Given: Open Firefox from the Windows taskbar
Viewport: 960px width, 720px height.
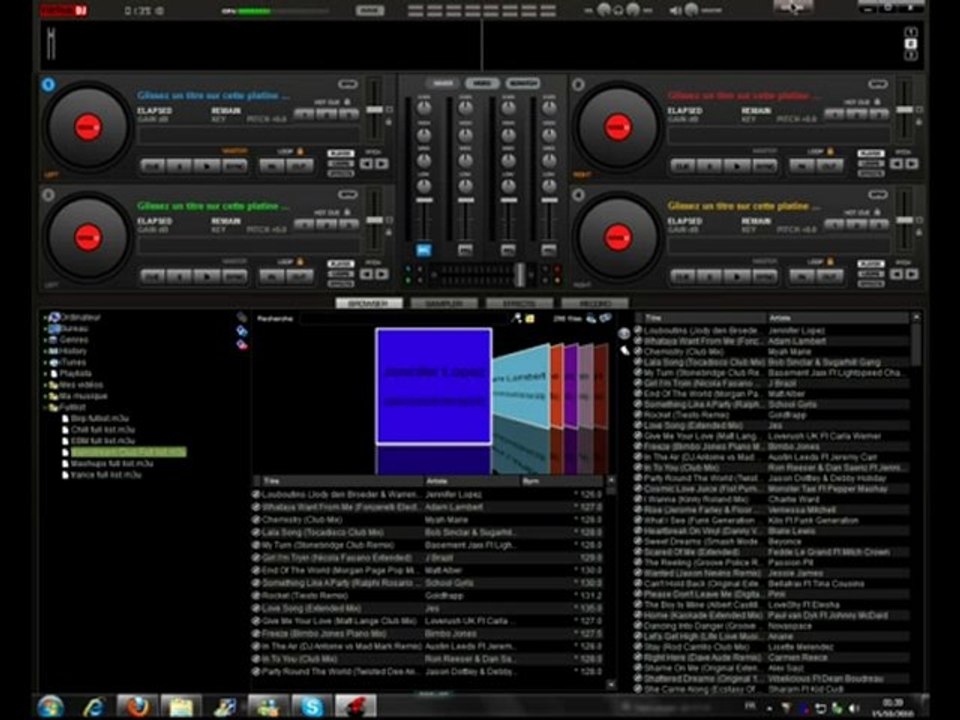Looking at the screenshot, I should (x=137, y=707).
